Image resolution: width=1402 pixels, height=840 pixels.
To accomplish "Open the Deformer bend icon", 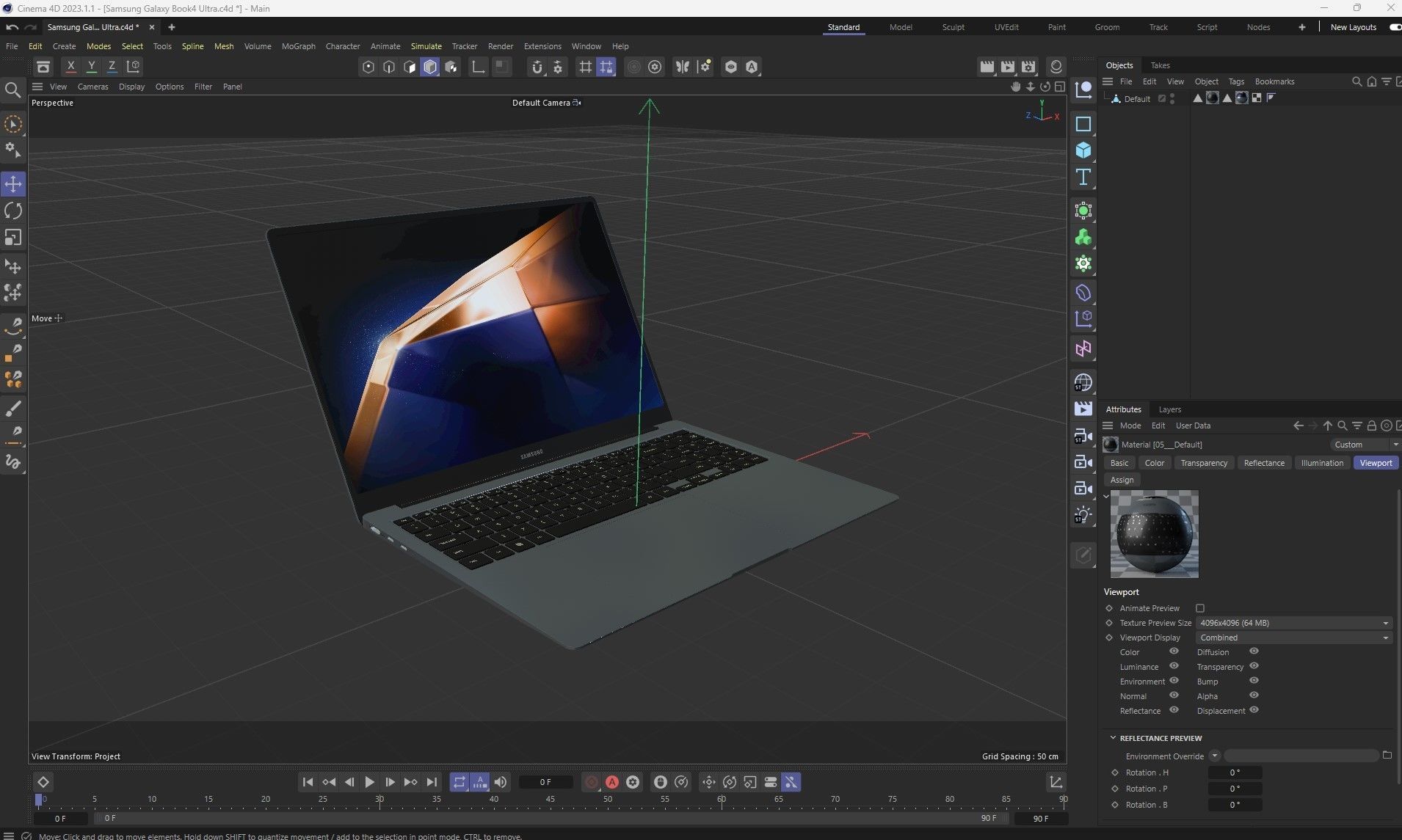I will click(x=1083, y=293).
